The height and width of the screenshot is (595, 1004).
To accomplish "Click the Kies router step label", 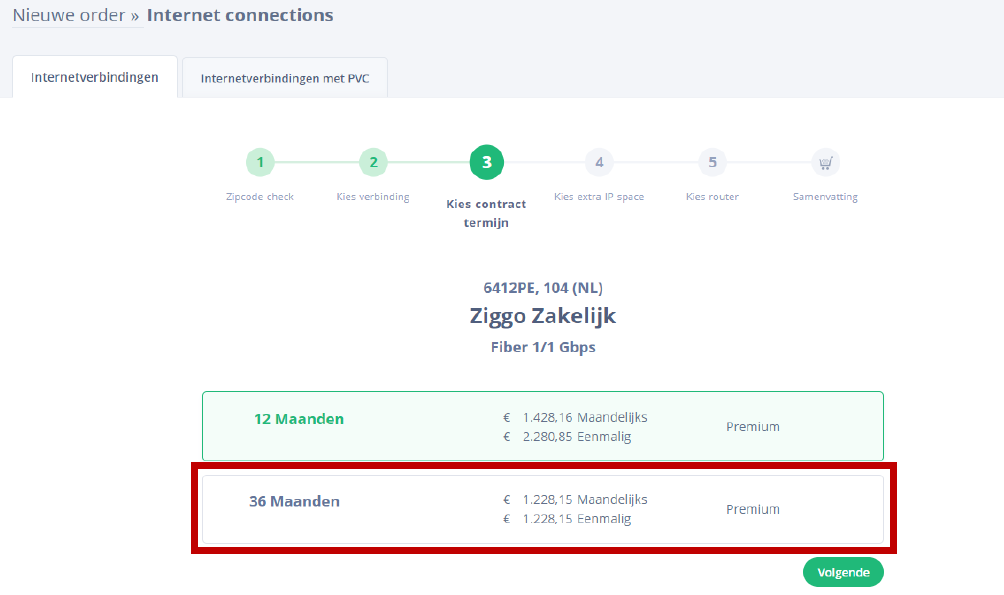I will [x=712, y=197].
